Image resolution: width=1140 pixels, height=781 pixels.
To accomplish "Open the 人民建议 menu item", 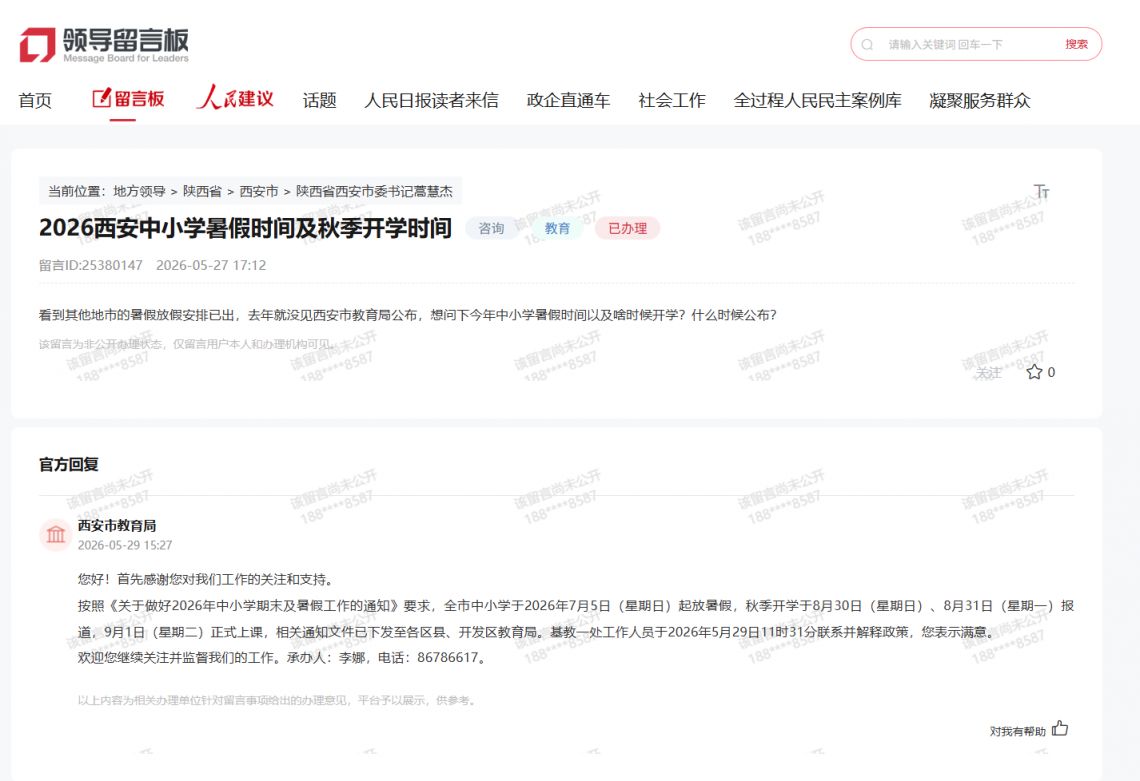I will [235, 97].
